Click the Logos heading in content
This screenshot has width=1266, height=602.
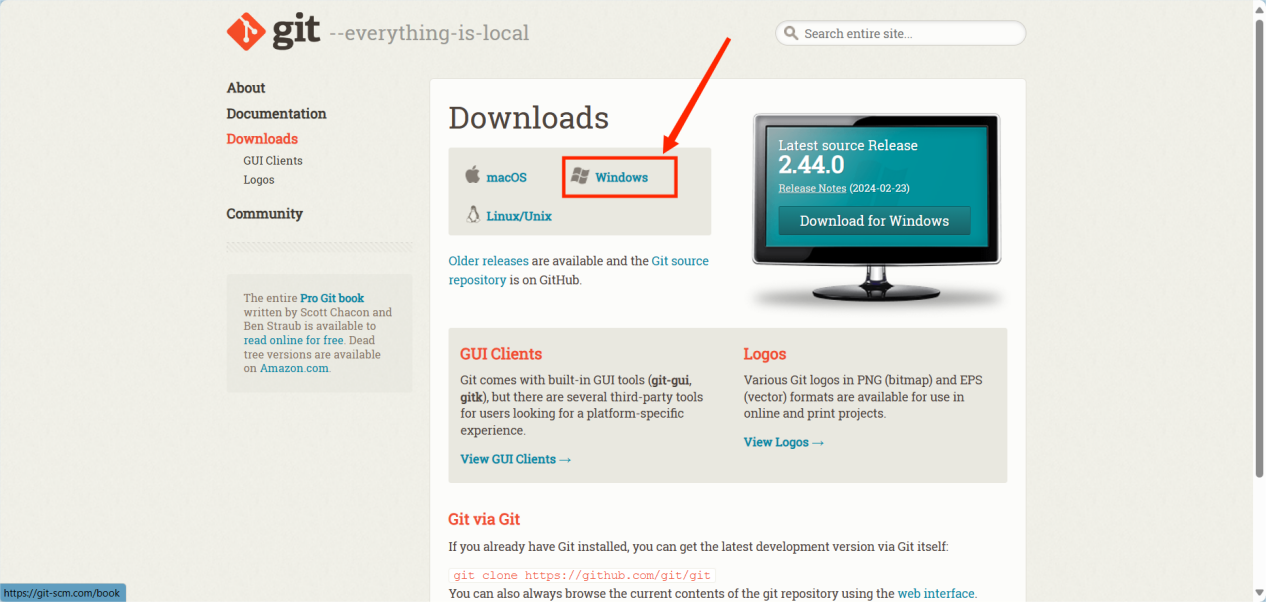tap(765, 354)
